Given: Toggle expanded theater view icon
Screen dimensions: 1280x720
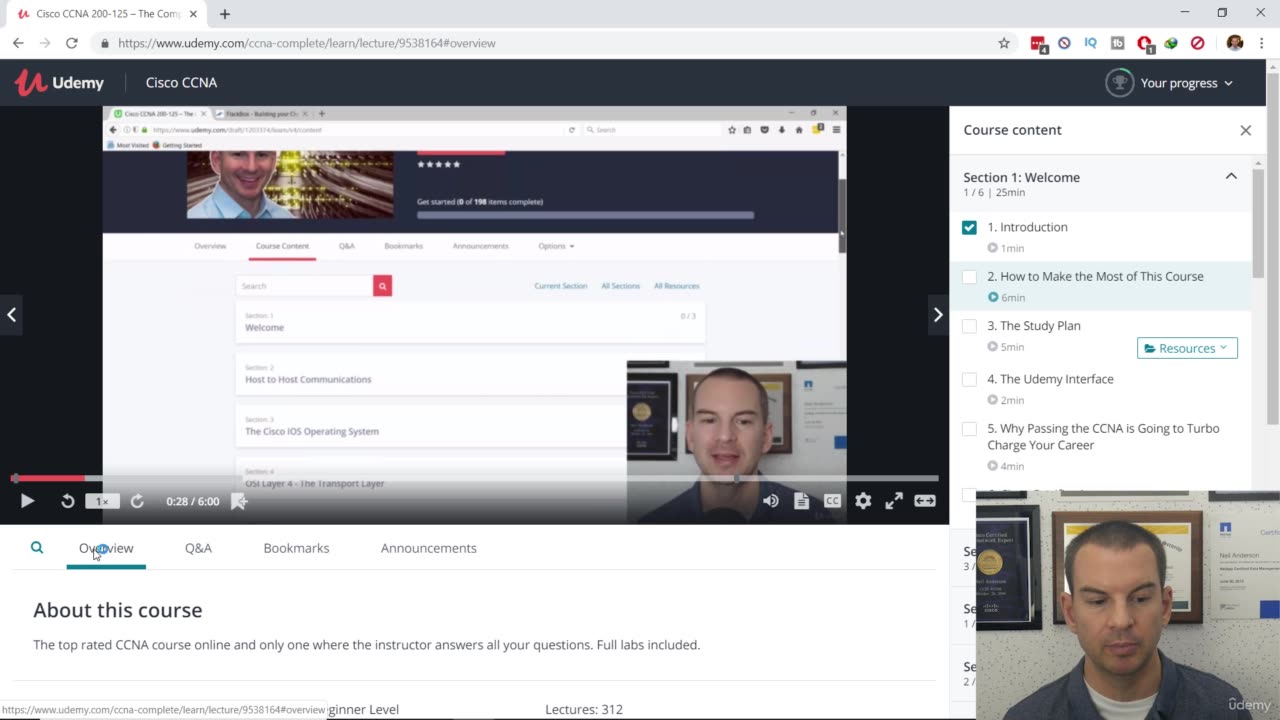Looking at the screenshot, I should click(925, 501).
